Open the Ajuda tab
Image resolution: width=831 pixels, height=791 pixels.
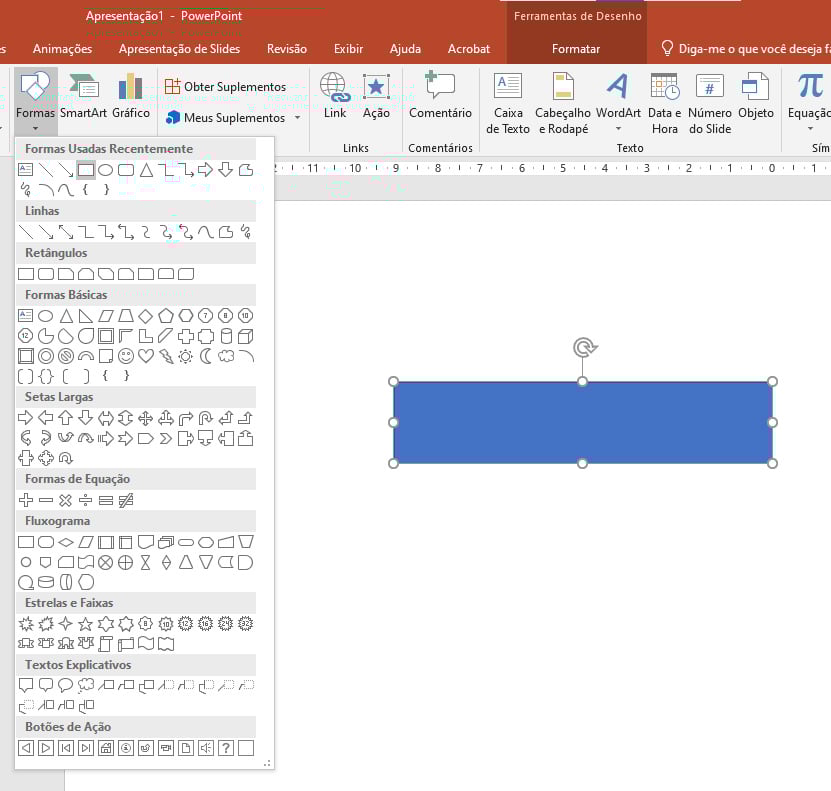click(405, 49)
